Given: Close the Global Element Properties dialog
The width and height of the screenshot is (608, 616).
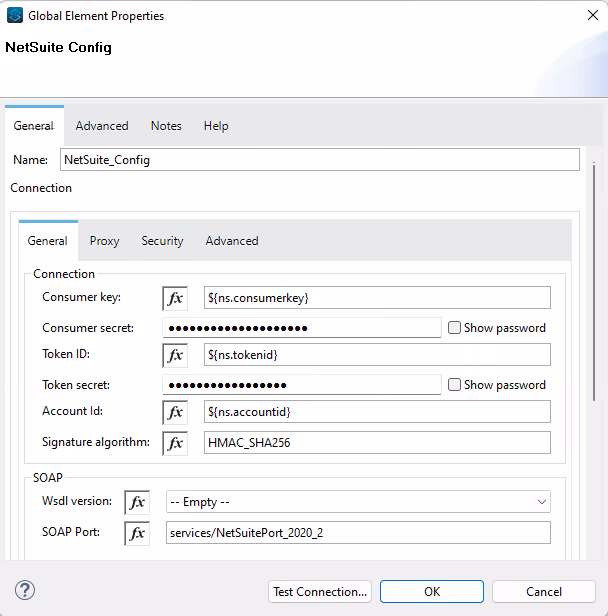Looking at the screenshot, I should (x=593, y=15).
